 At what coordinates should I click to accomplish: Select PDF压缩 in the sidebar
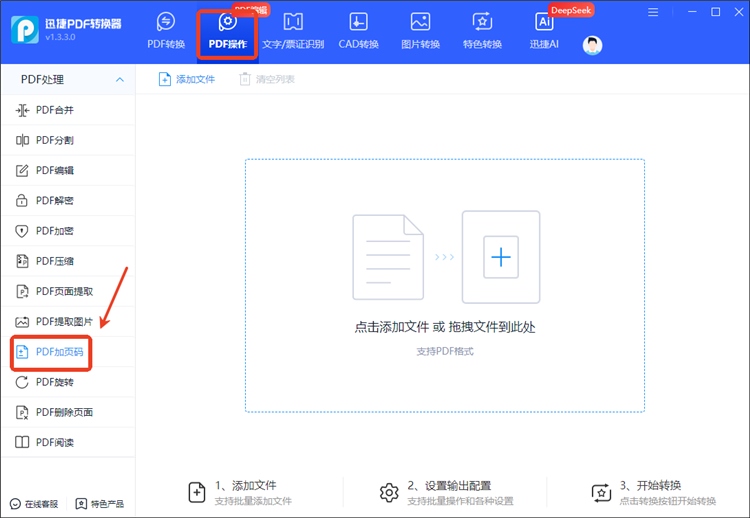tap(68, 261)
